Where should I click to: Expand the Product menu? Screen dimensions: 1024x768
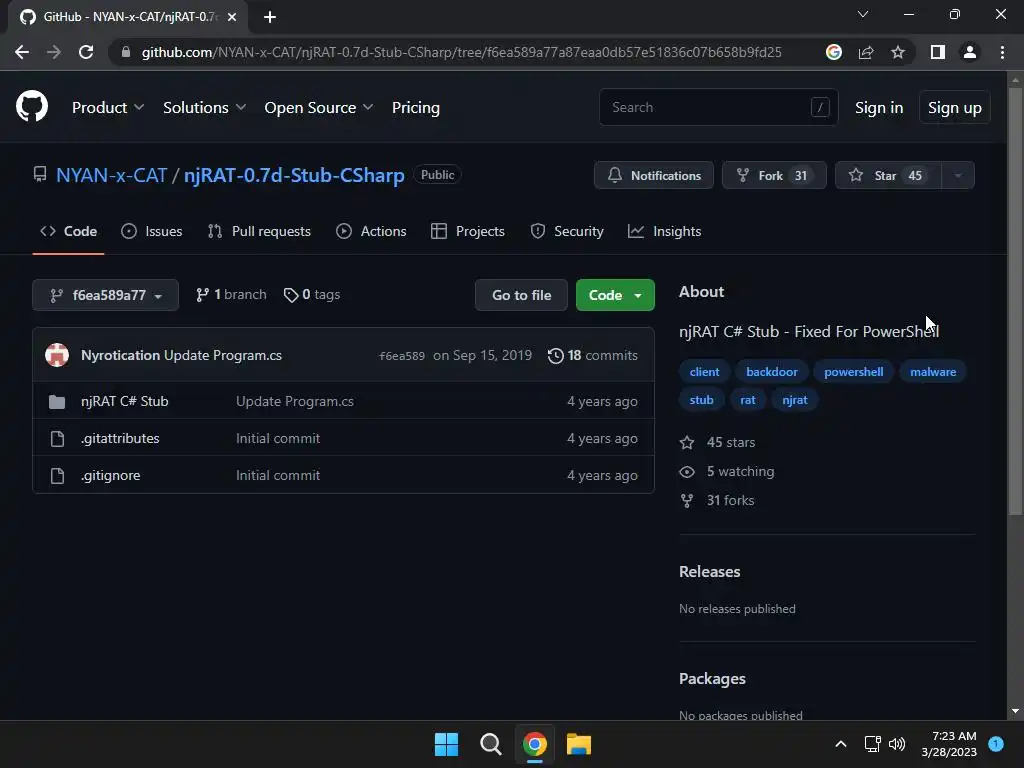tap(108, 108)
